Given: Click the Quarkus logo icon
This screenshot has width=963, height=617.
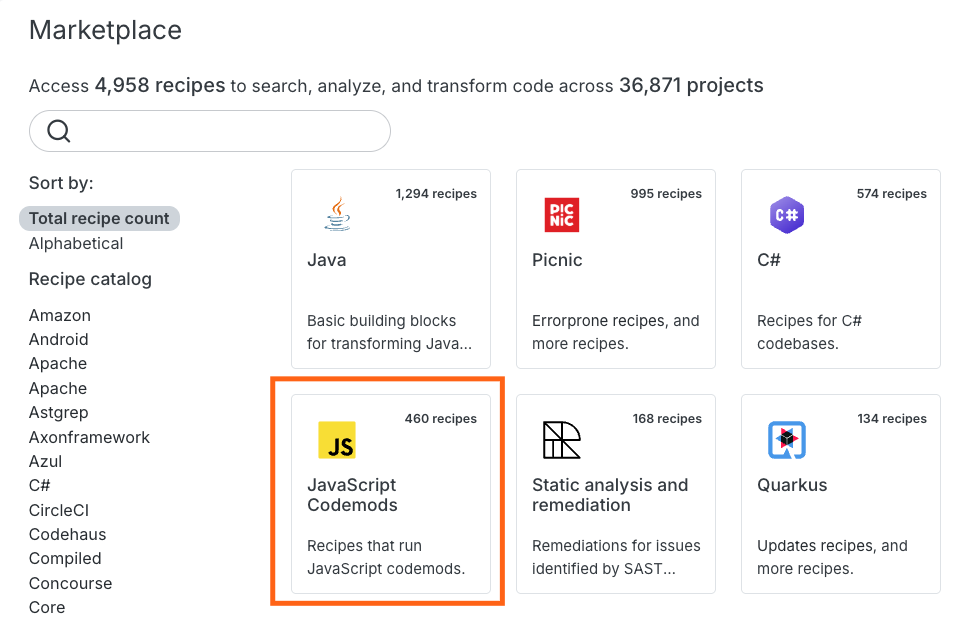Looking at the screenshot, I should pyautogui.click(x=786, y=440).
